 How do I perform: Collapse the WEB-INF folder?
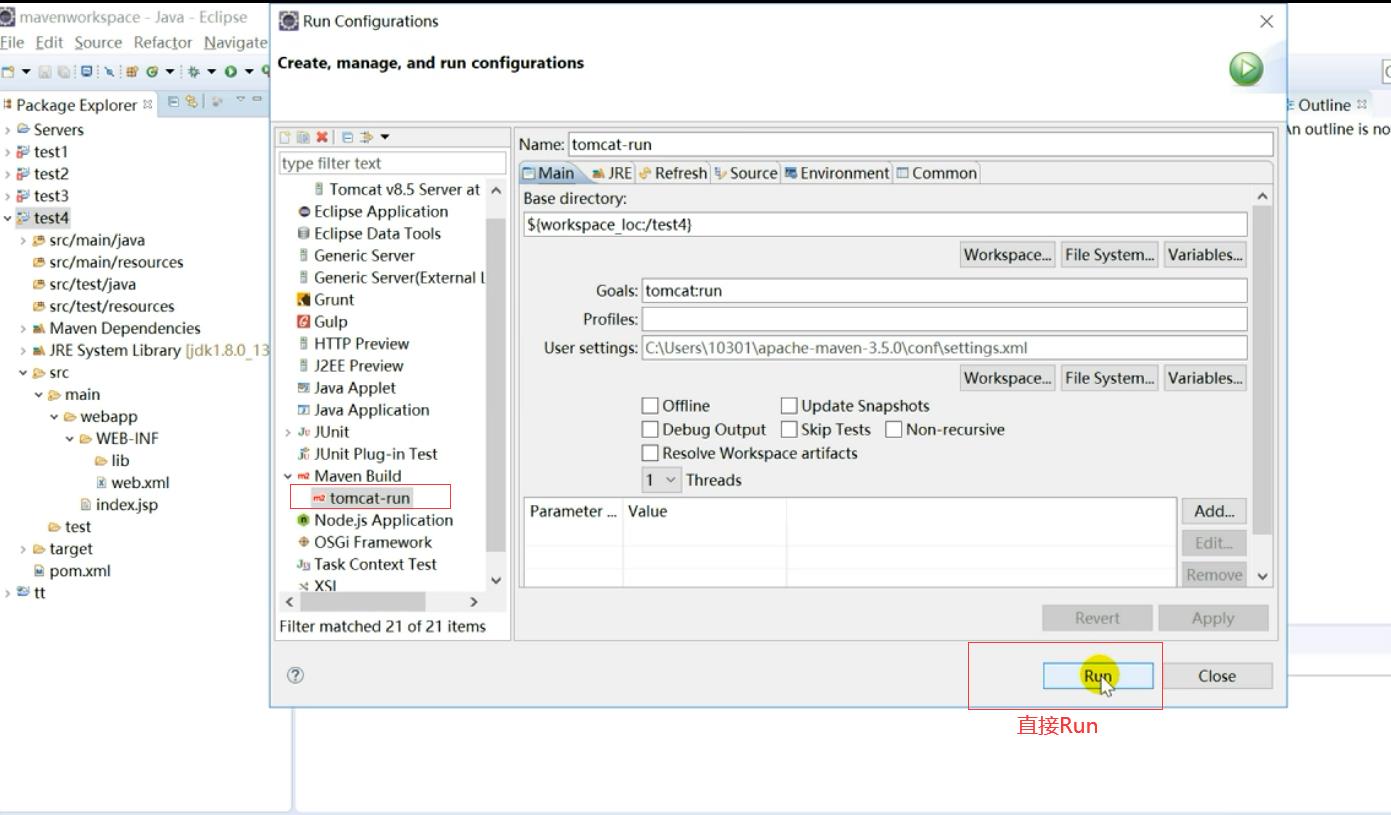click(x=70, y=438)
